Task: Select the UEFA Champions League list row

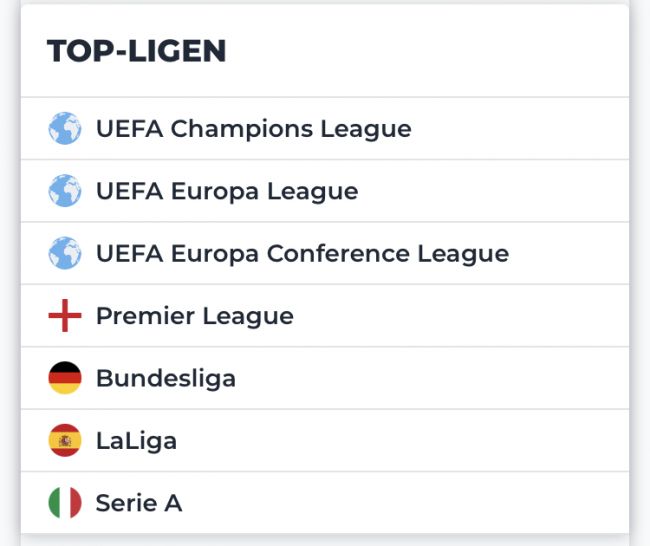Action: pyautogui.click(x=500, y=129)
